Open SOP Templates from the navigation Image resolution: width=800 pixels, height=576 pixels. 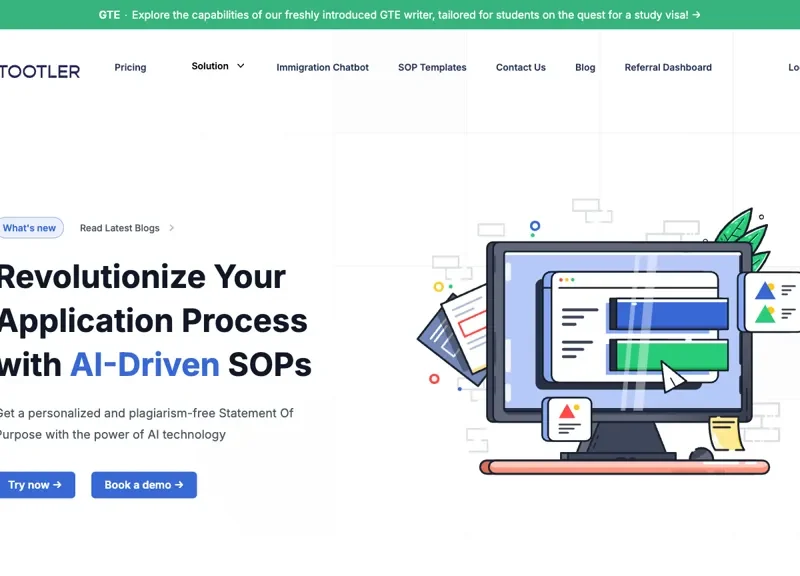pyautogui.click(x=432, y=68)
